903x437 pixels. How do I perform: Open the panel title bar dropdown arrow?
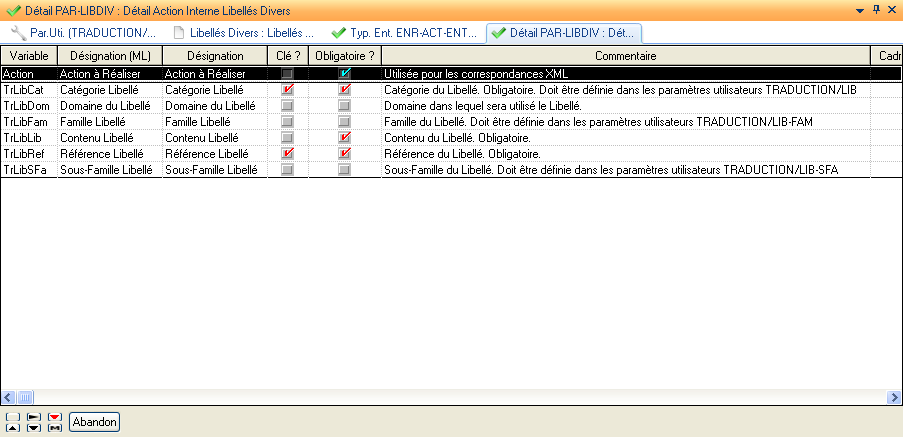[x=860, y=9]
